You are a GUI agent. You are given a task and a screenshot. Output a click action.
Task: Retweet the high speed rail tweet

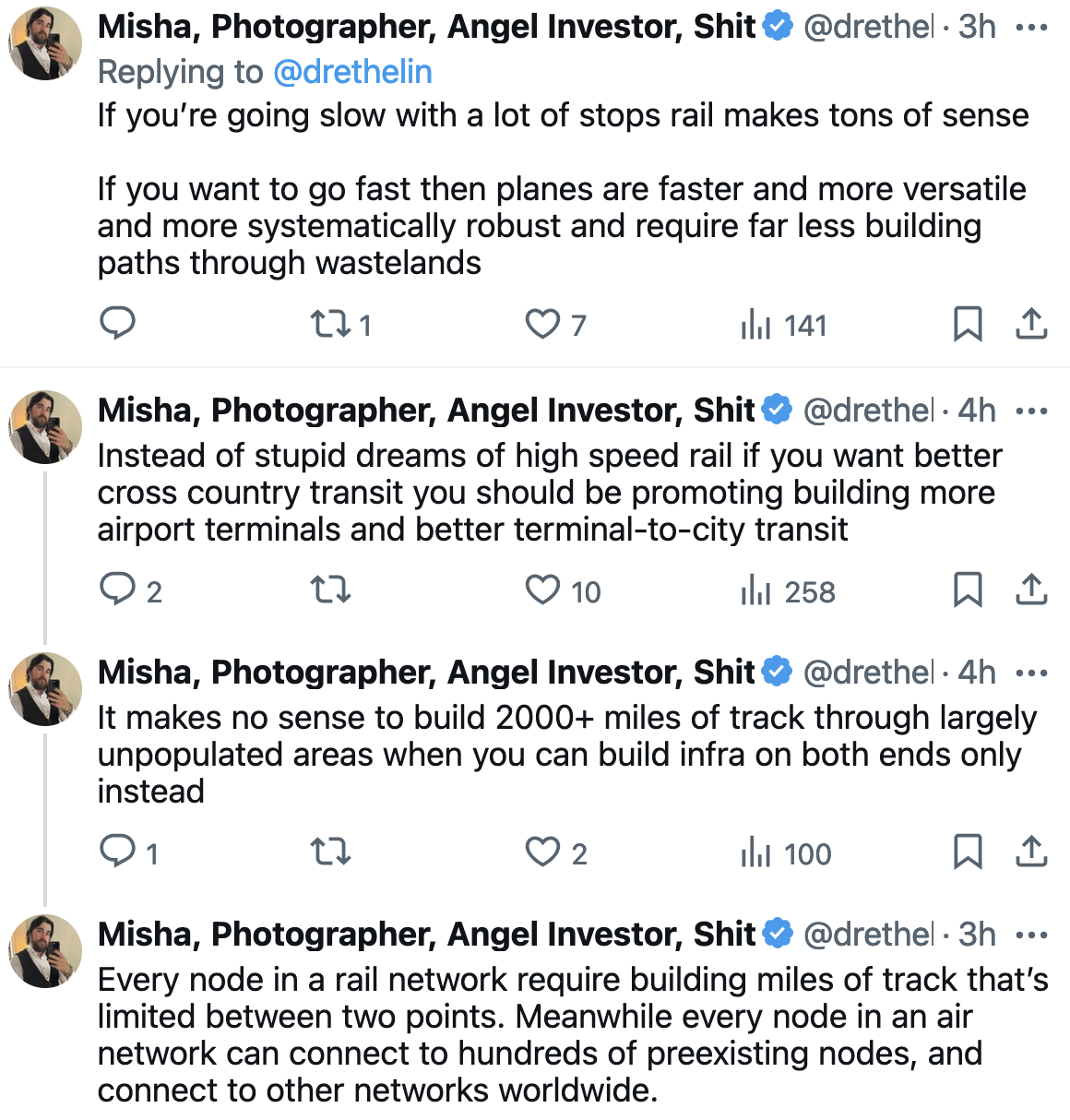(329, 590)
